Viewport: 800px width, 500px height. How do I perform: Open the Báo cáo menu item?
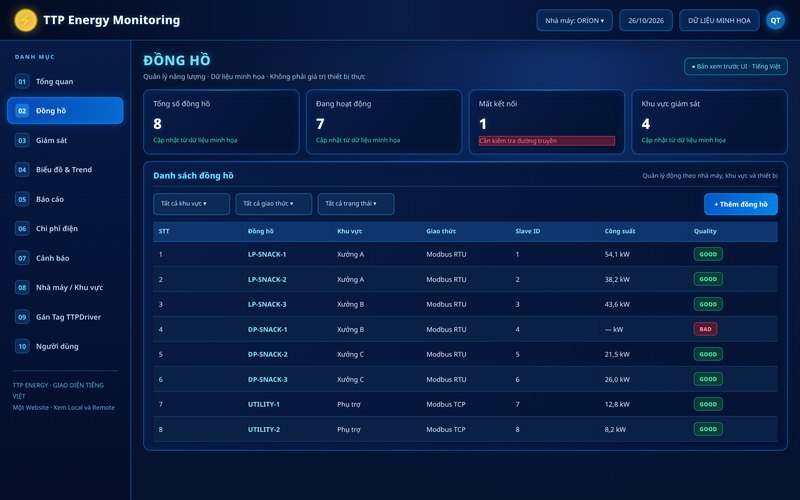(65, 199)
